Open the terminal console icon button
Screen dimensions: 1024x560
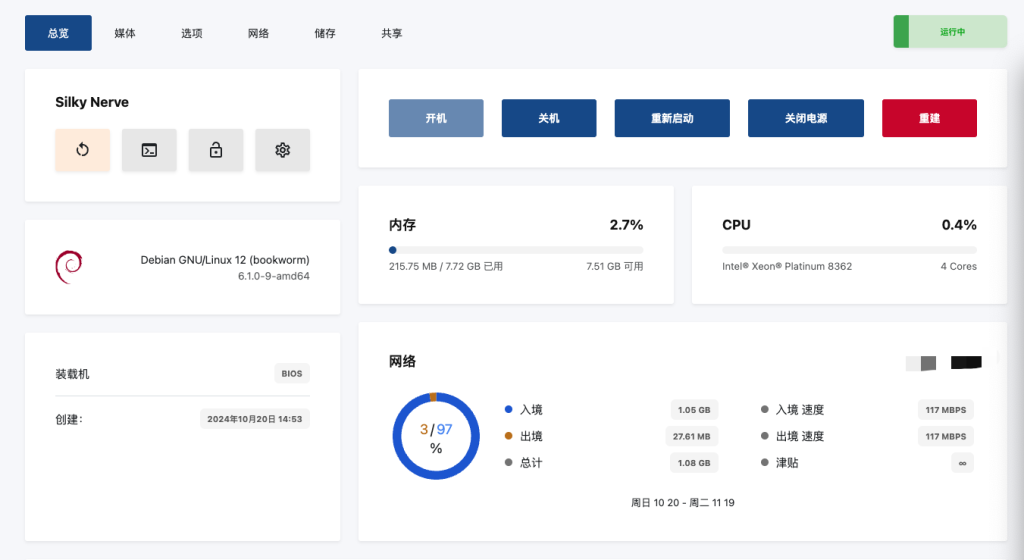(x=149, y=150)
